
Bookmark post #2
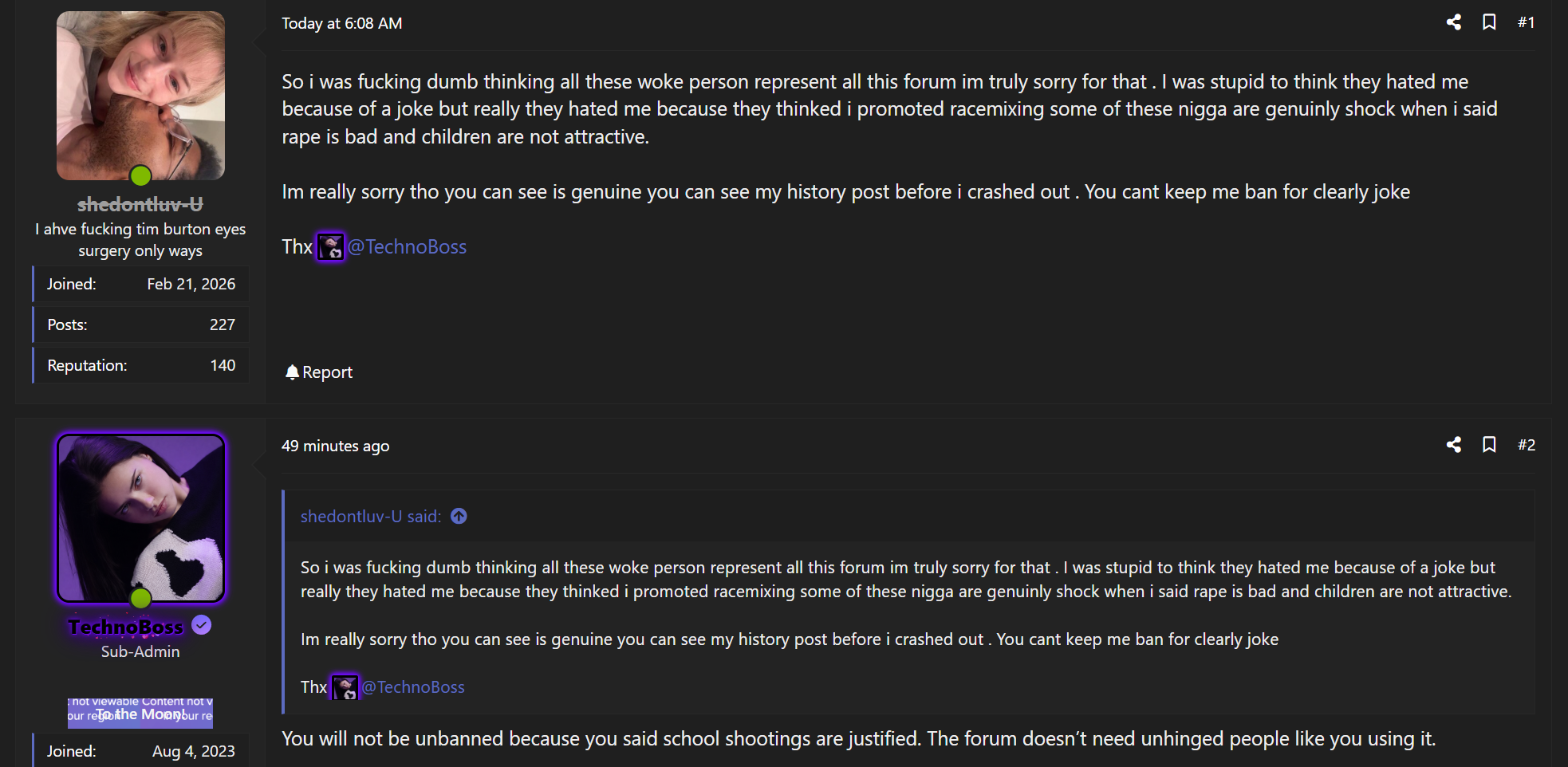(x=1488, y=445)
